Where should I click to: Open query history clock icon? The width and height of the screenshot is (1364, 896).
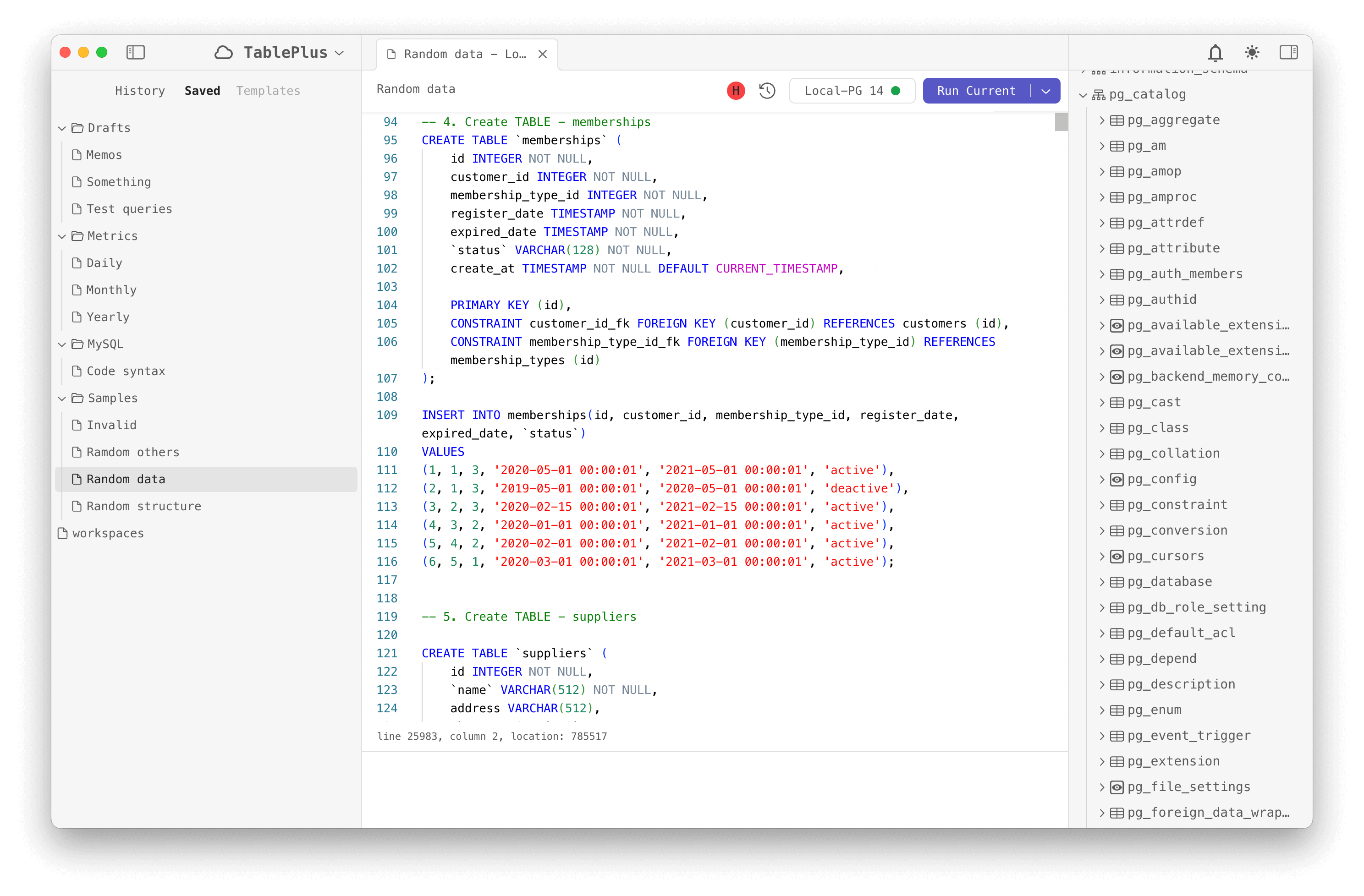(767, 91)
